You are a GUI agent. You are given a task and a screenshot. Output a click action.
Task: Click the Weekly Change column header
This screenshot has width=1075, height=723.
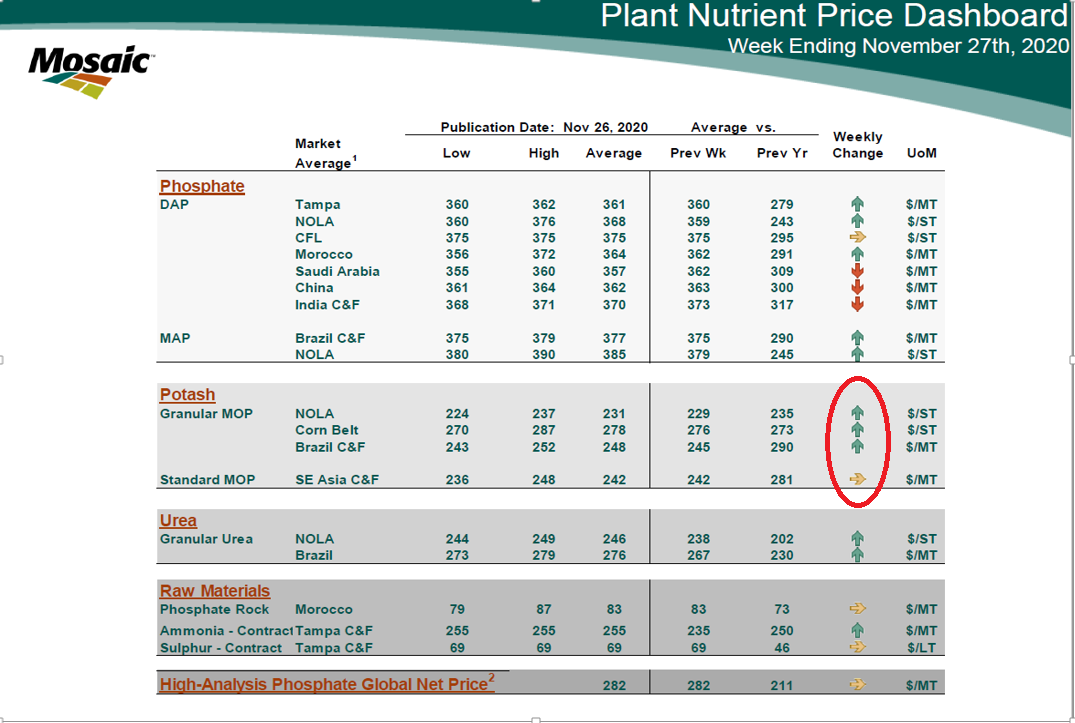pyautogui.click(x=858, y=145)
